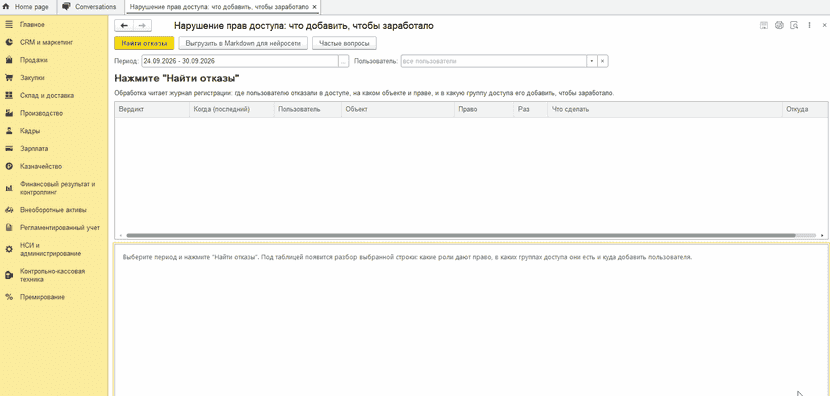This screenshot has width=830, height=396.
Task: Open the CRM и маркетинг section
Action: click(46, 42)
